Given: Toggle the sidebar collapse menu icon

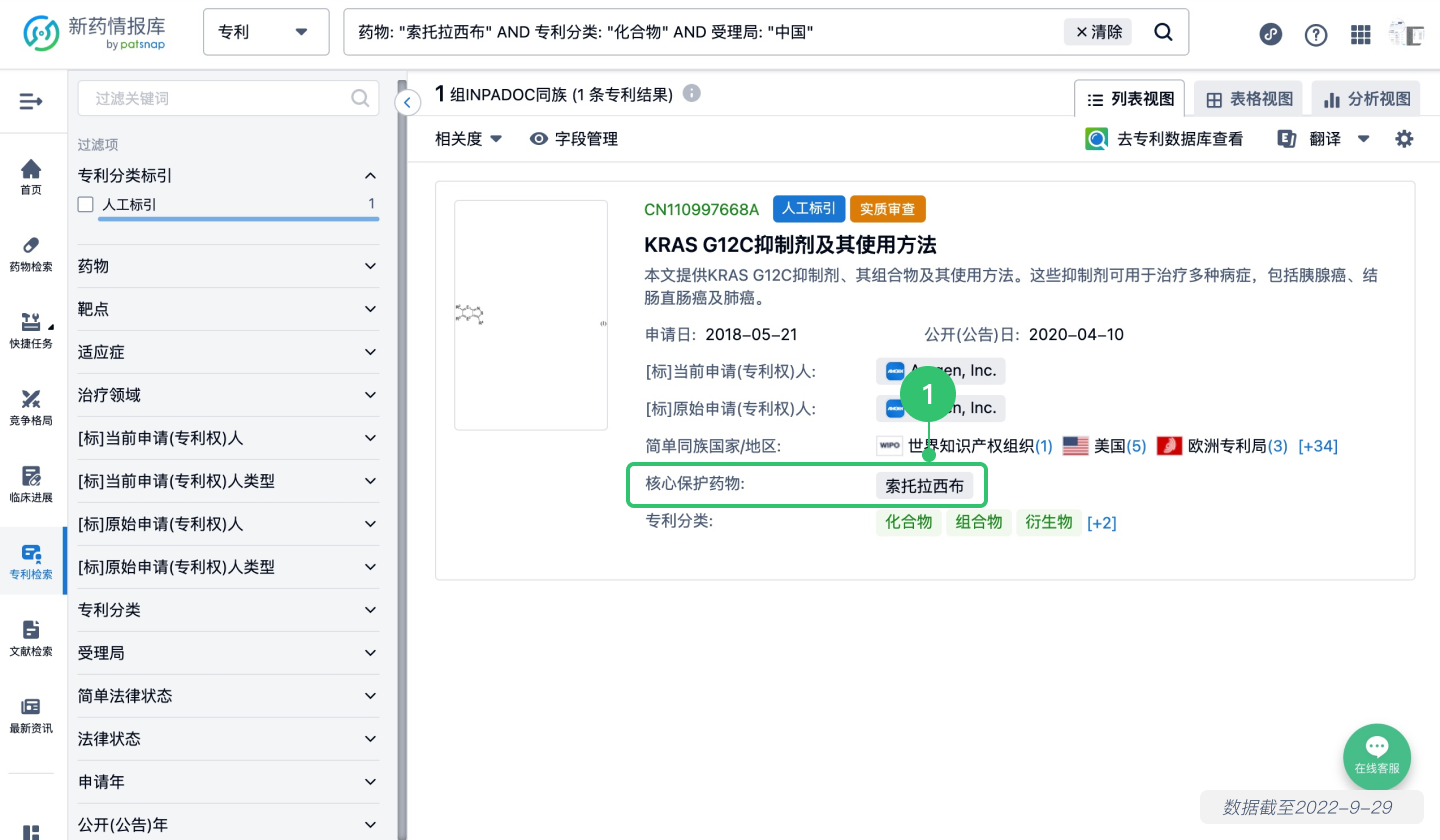Looking at the screenshot, I should click(31, 101).
